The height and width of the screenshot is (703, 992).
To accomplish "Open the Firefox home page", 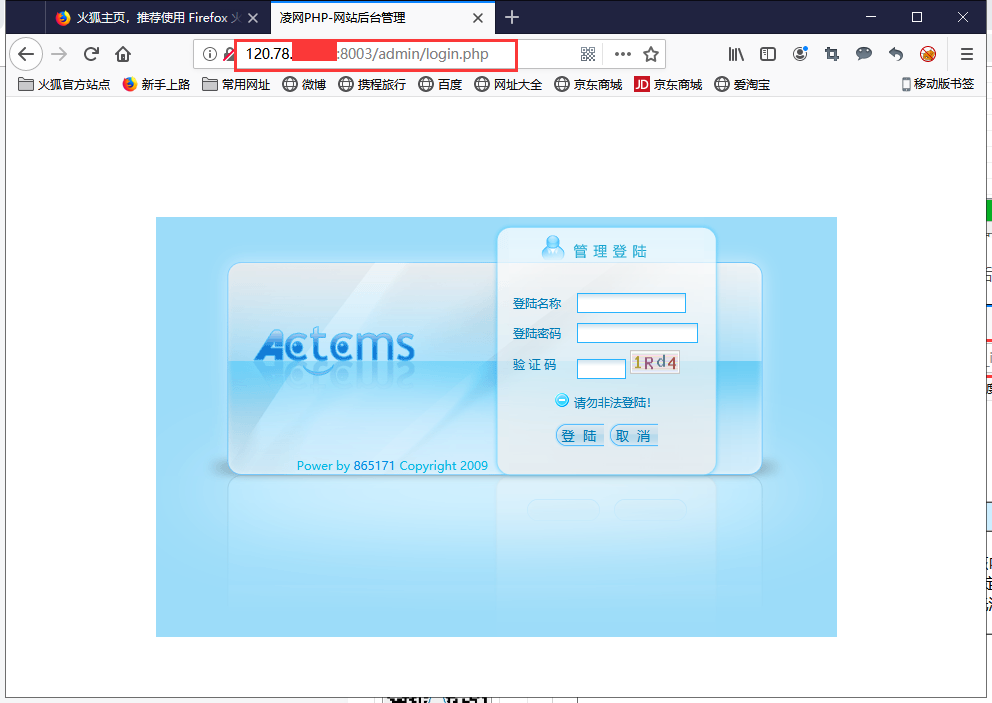I will coord(123,54).
